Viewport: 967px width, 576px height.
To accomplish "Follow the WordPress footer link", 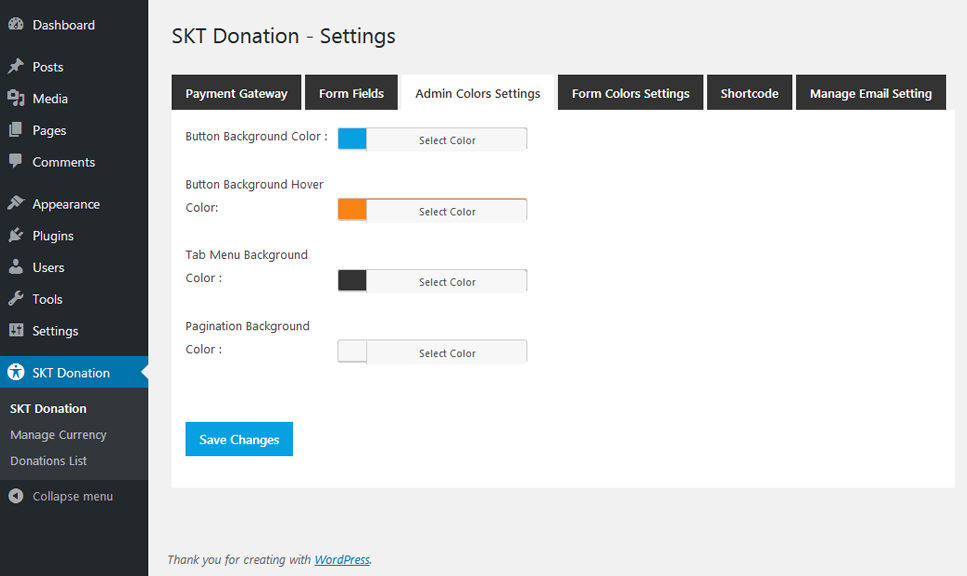I will [342, 560].
